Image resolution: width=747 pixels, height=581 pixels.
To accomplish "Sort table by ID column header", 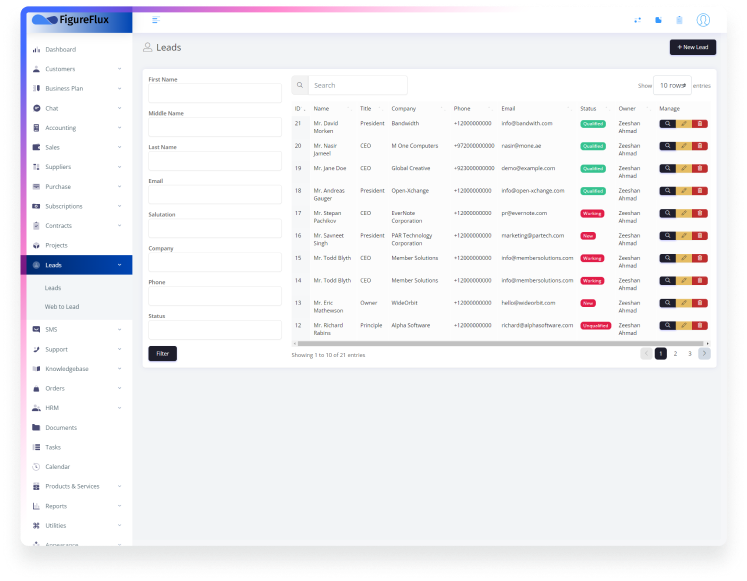I will (x=300, y=109).
